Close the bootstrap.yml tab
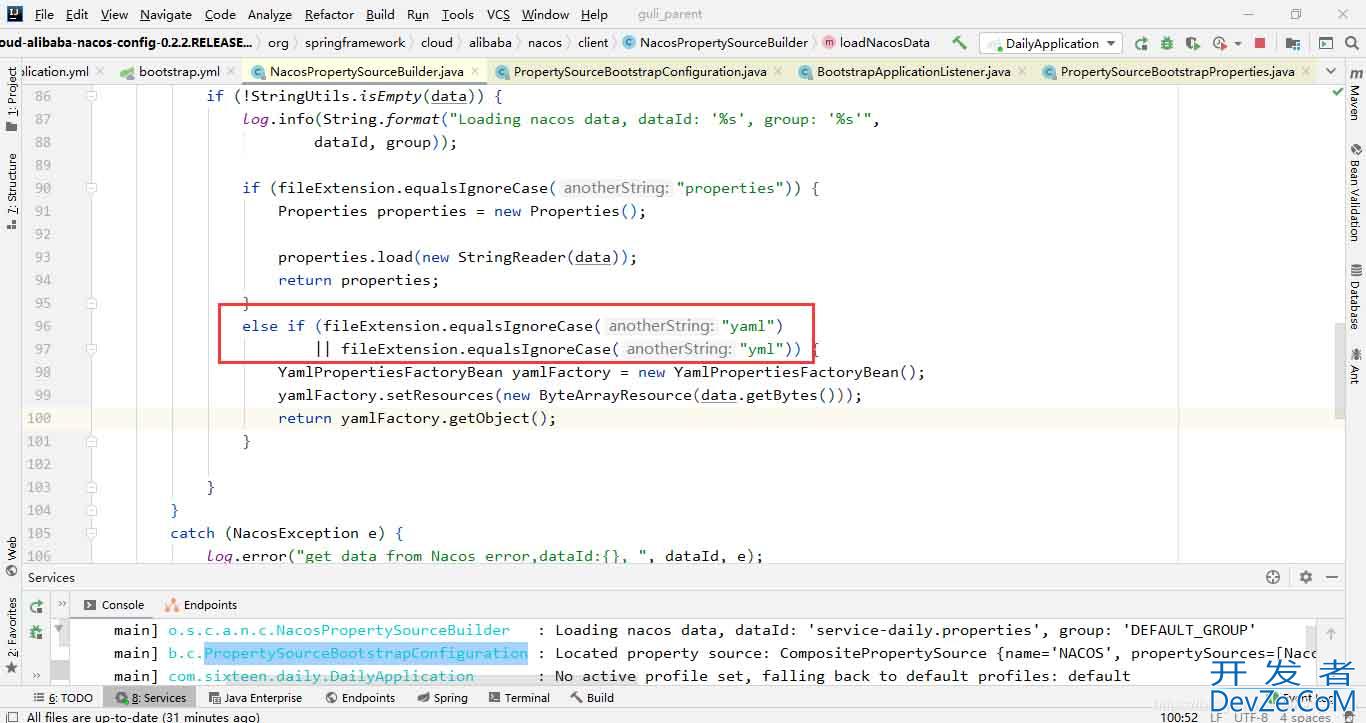The image size is (1366, 723). click(x=232, y=72)
